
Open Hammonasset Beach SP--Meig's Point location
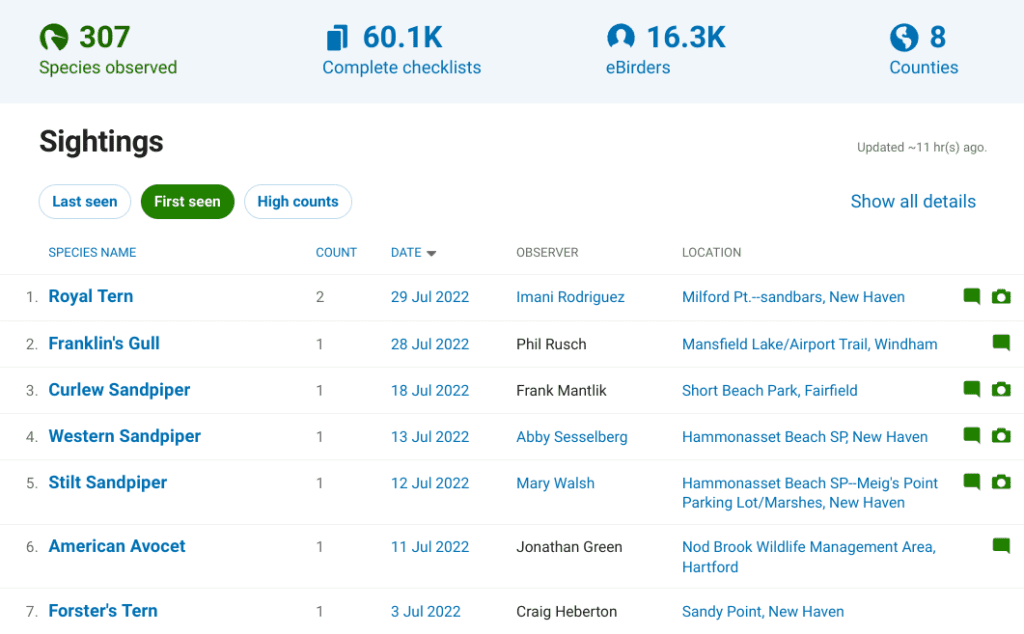click(810, 493)
